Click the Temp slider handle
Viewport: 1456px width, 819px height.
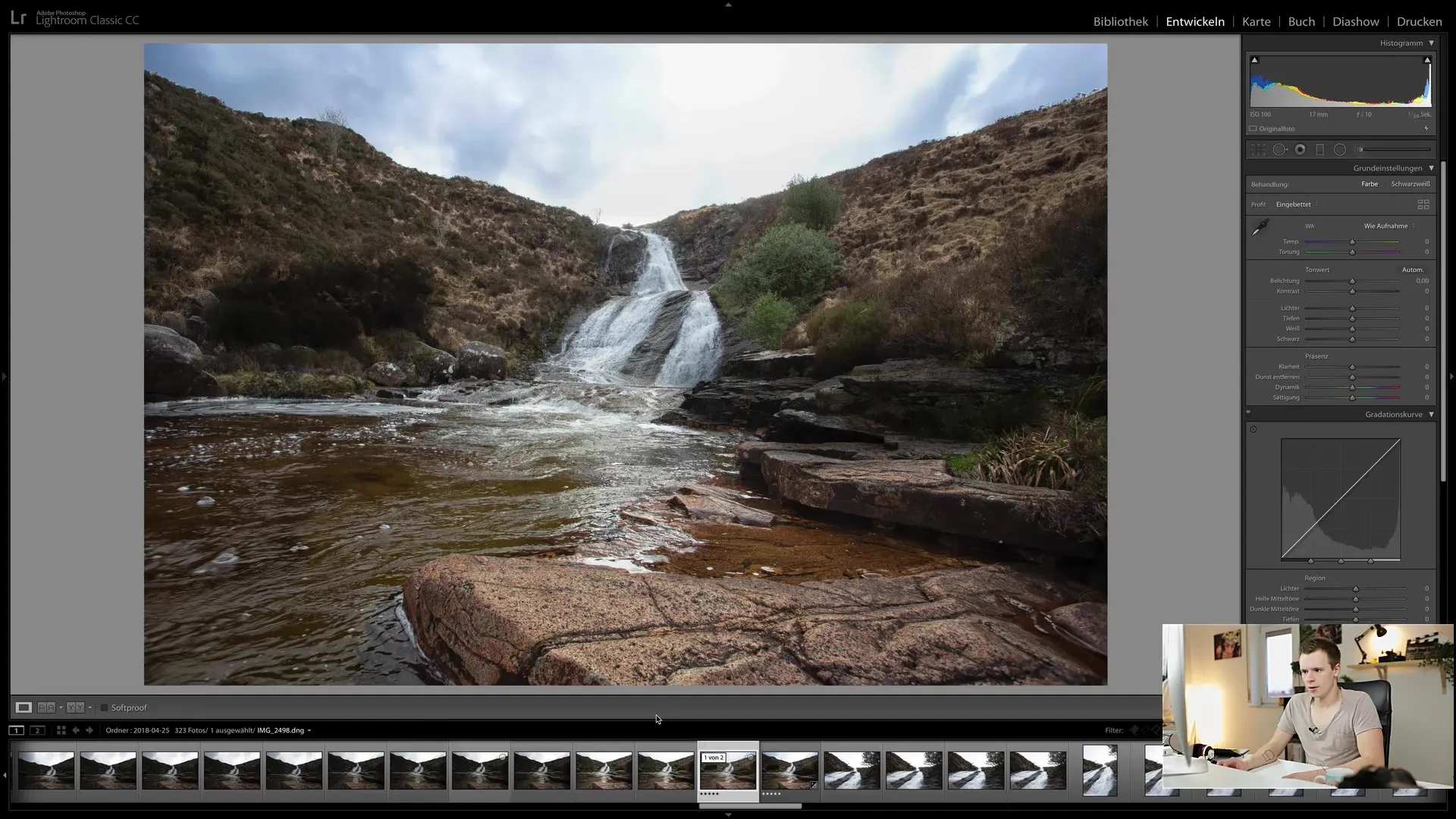(1352, 242)
